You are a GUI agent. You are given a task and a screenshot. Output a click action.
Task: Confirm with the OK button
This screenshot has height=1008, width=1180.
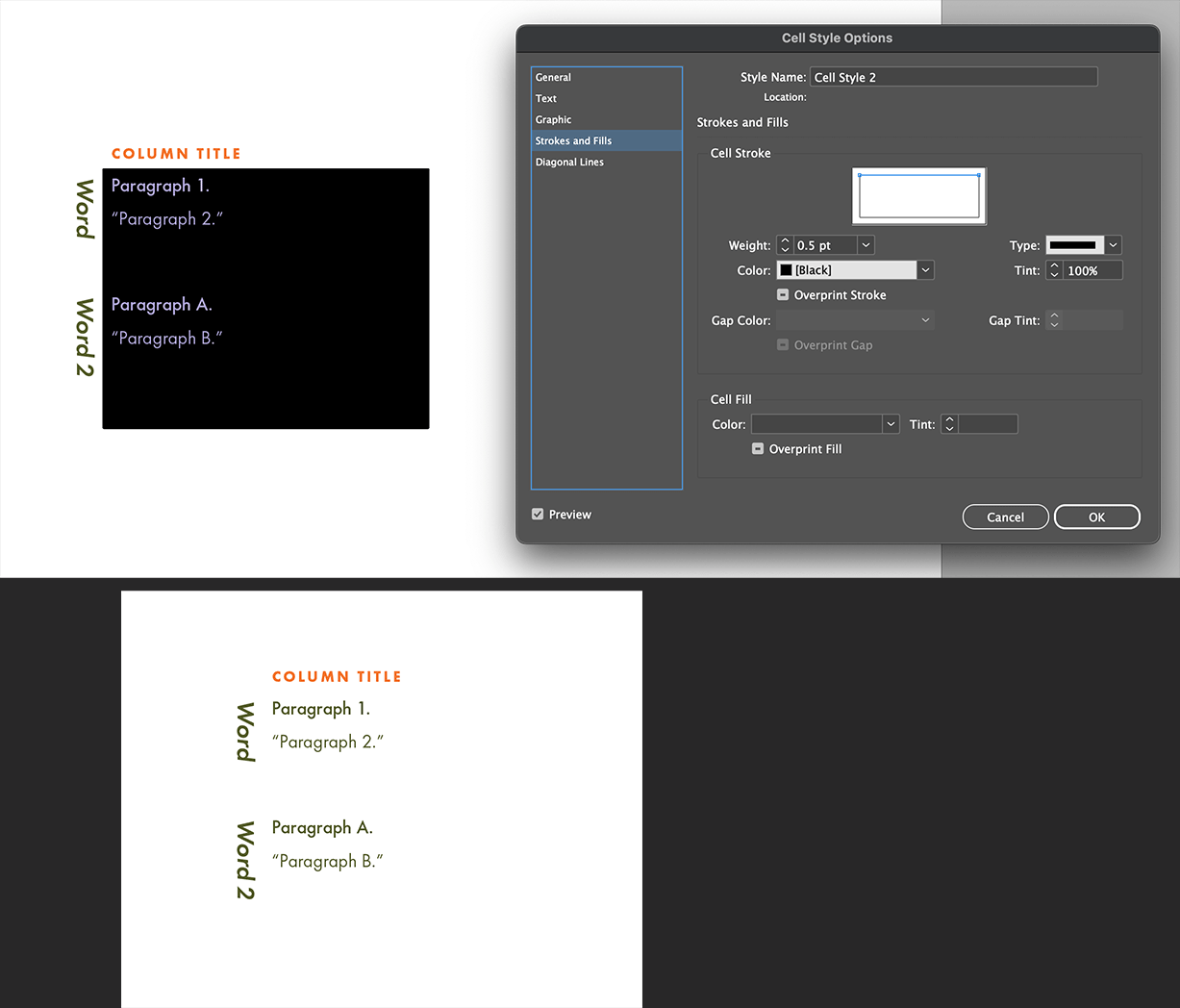(x=1096, y=517)
